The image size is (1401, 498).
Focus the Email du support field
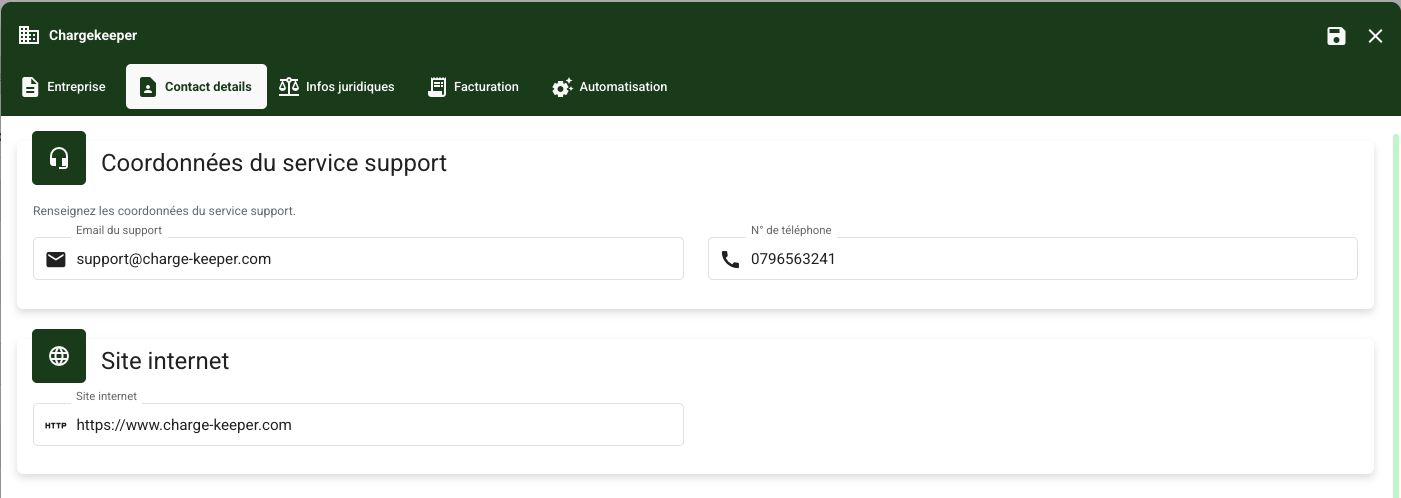point(358,258)
